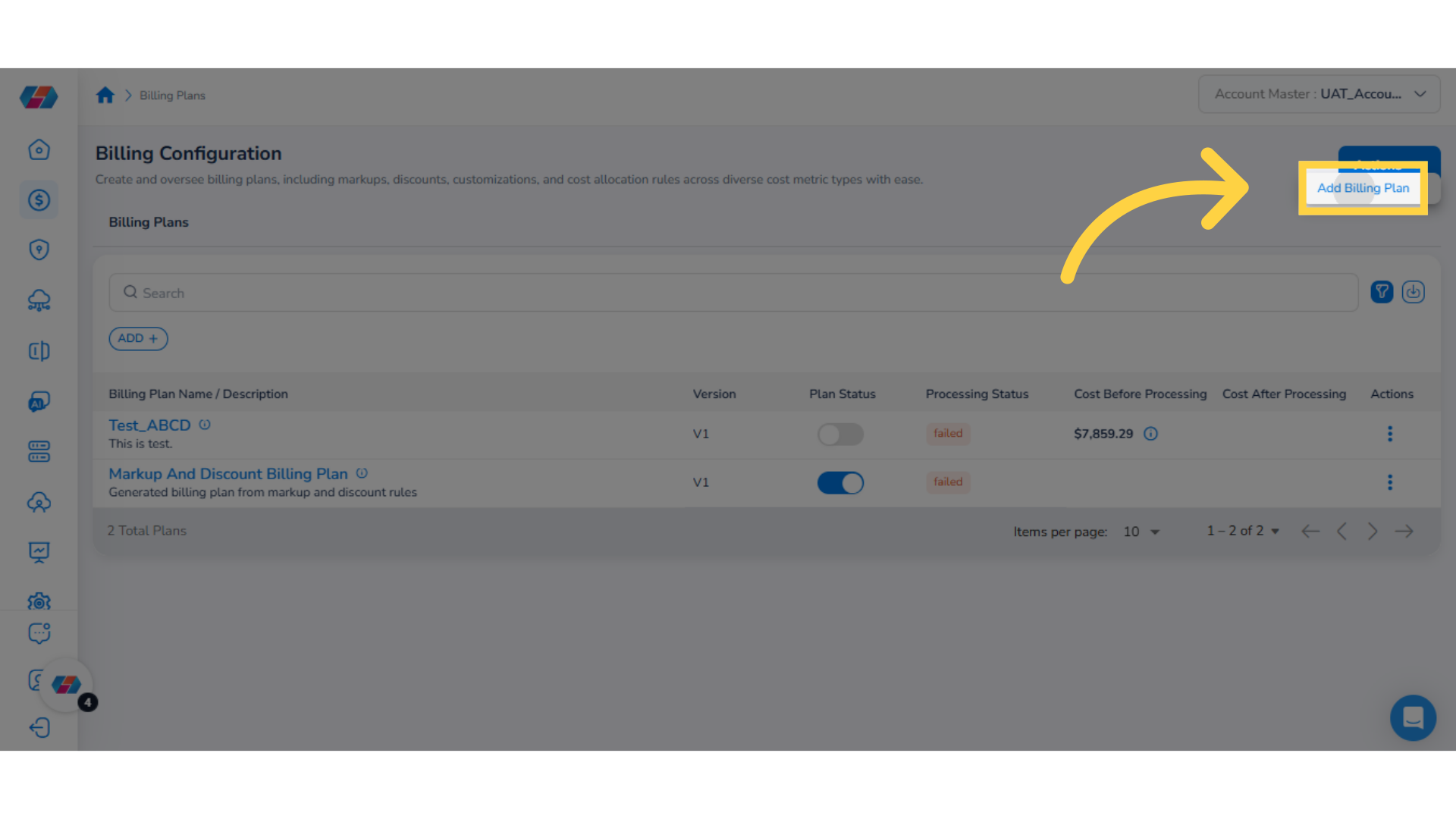Click the ADD + button
The image size is (1456, 819).
pos(138,338)
